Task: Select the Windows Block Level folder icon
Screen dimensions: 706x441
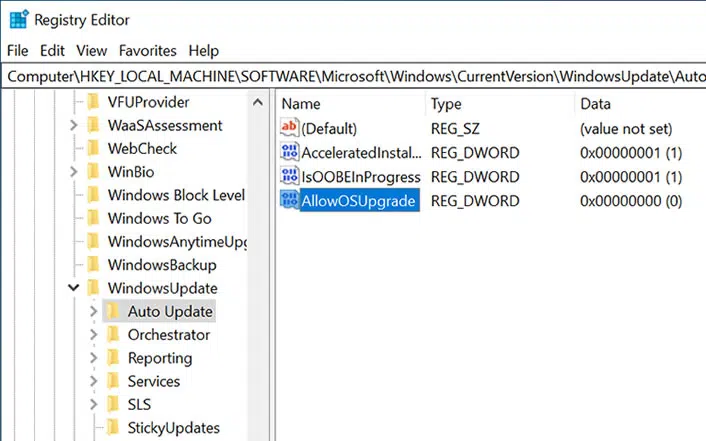Action: pyautogui.click(x=93, y=195)
